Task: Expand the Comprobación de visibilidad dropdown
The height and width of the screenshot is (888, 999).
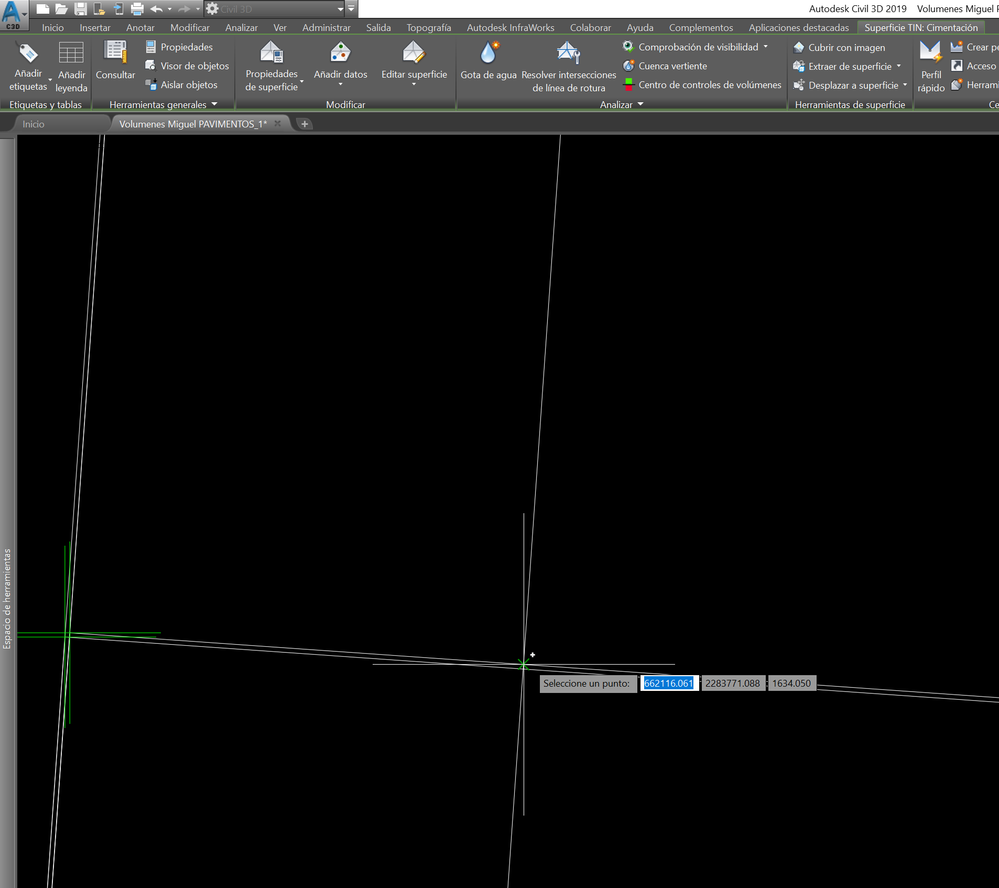Action: (x=766, y=47)
